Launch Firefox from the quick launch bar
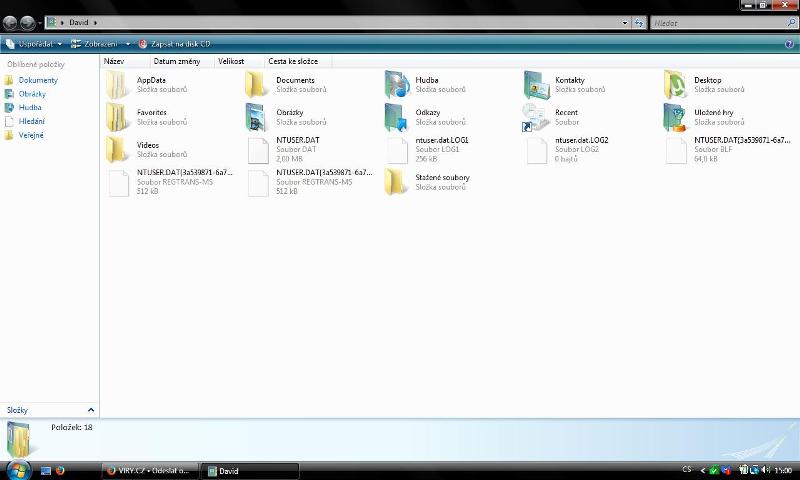The image size is (800, 480). click(60, 470)
